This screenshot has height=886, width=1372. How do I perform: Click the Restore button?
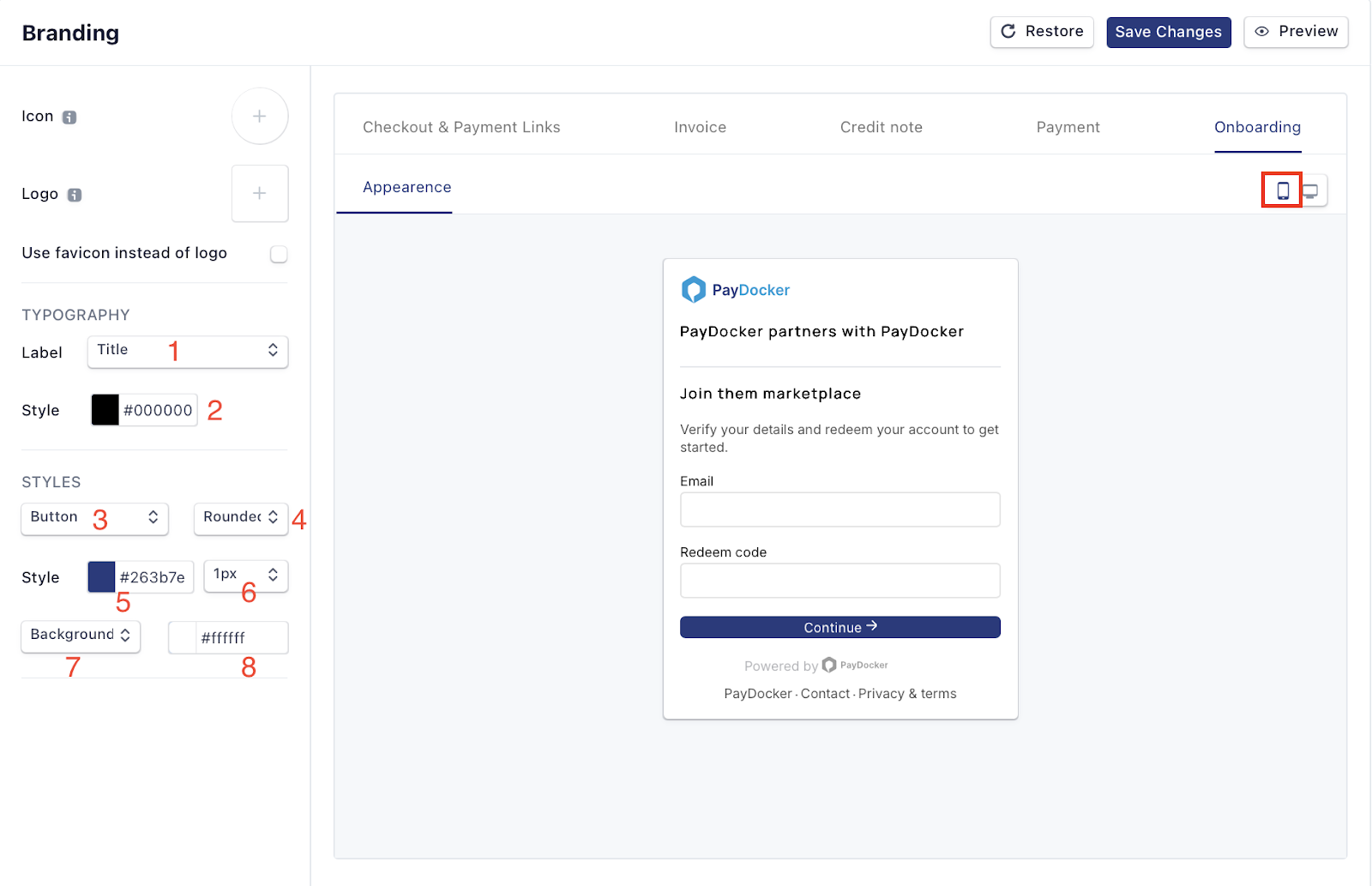pyautogui.click(x=1041, y=33)
